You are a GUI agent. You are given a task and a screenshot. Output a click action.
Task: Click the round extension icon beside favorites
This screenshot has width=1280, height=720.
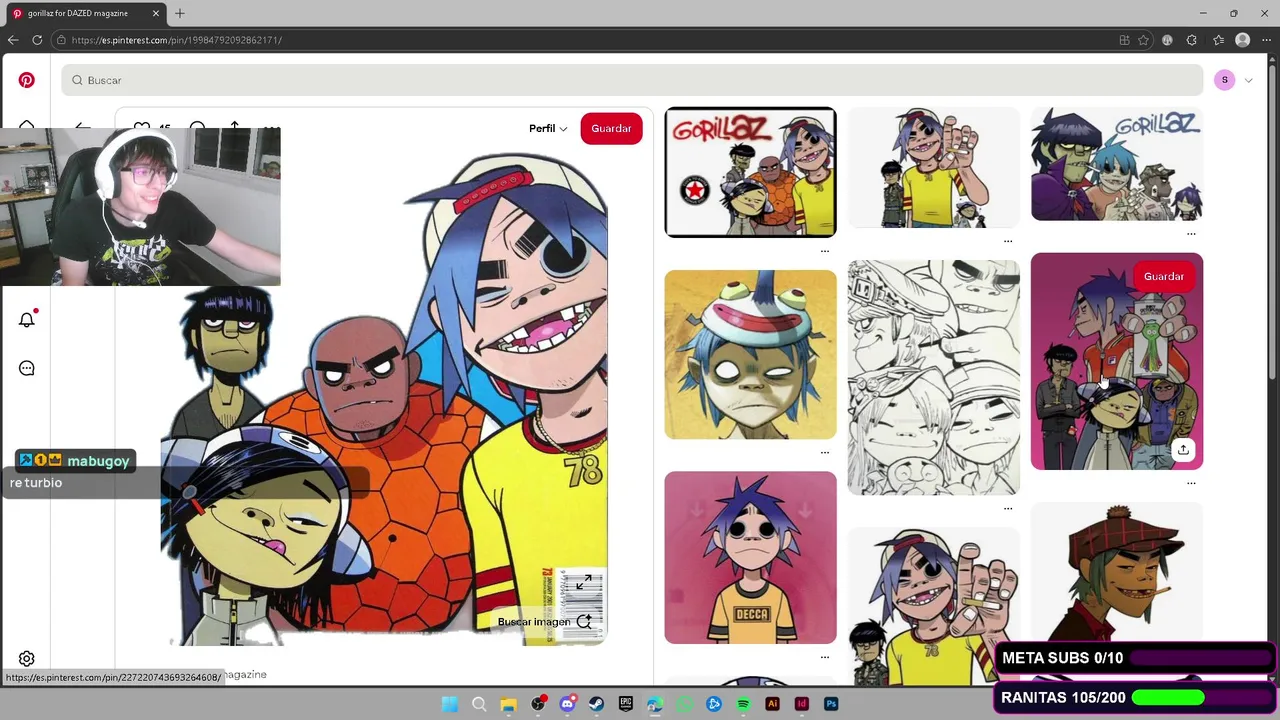click(1167, 40)
